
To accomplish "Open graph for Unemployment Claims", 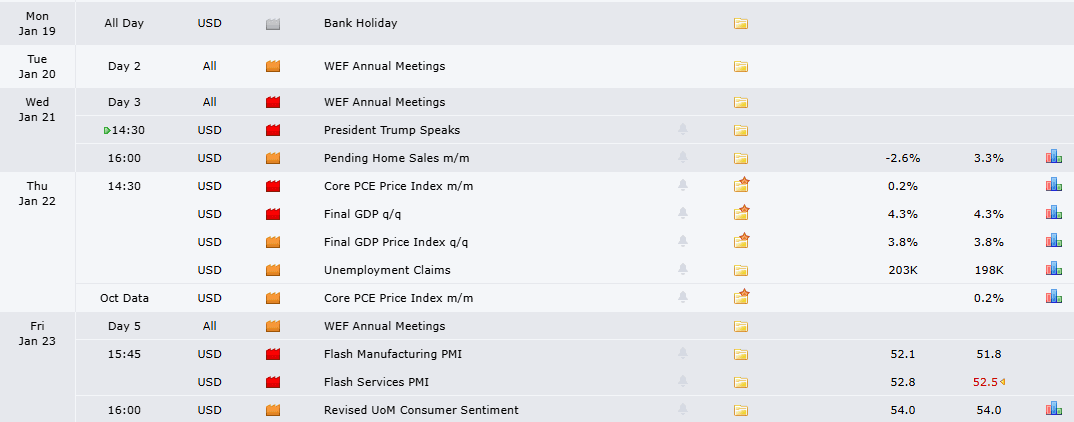I will [1053, 269].
